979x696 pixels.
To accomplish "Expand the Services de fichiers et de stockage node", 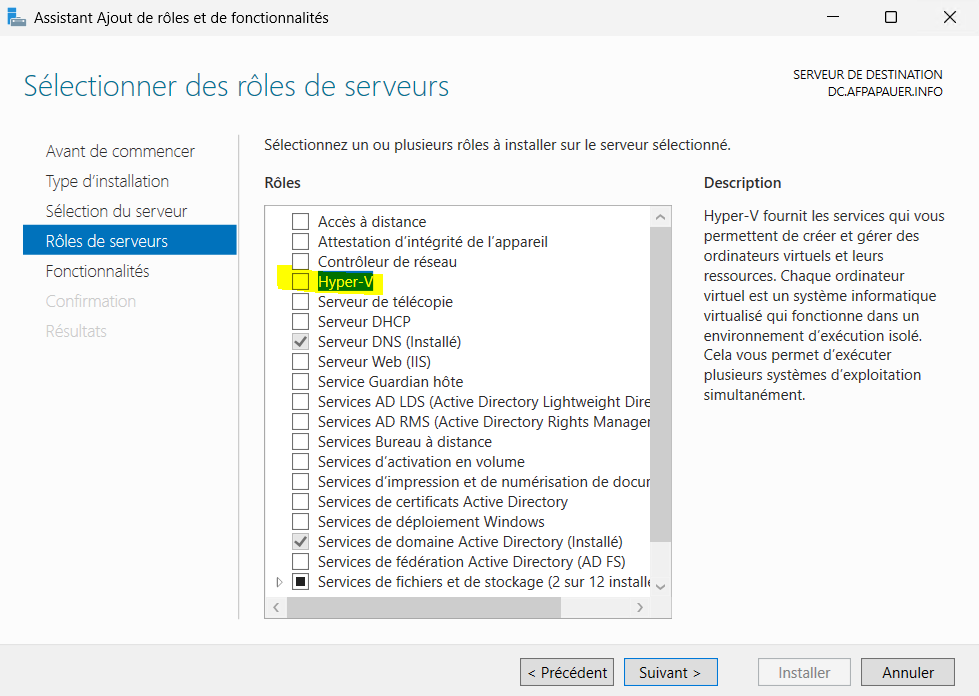I will pyautogui.click(x=279, y=582).
